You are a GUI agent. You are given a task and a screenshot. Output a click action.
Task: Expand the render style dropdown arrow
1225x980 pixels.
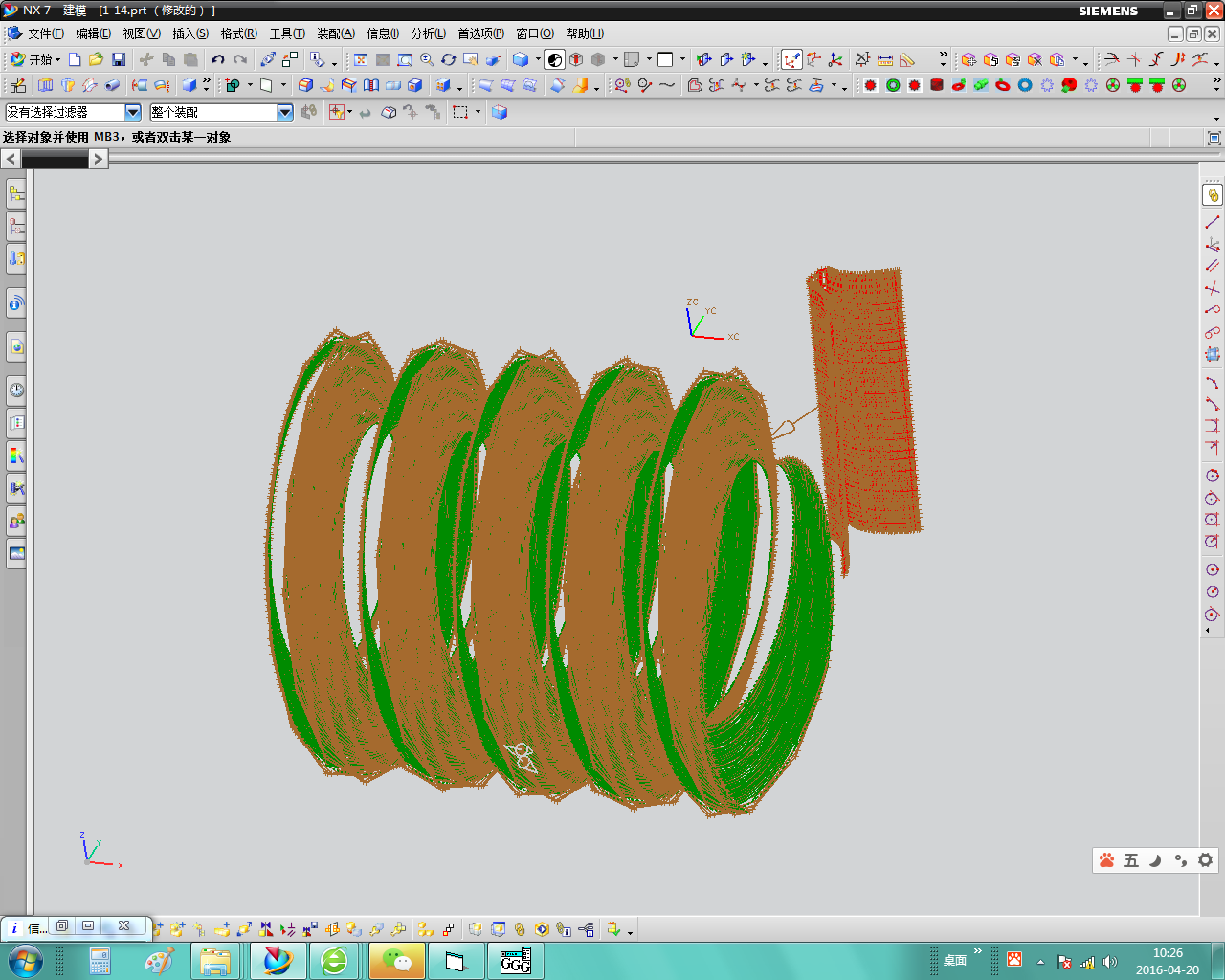(x=538, y=59)
